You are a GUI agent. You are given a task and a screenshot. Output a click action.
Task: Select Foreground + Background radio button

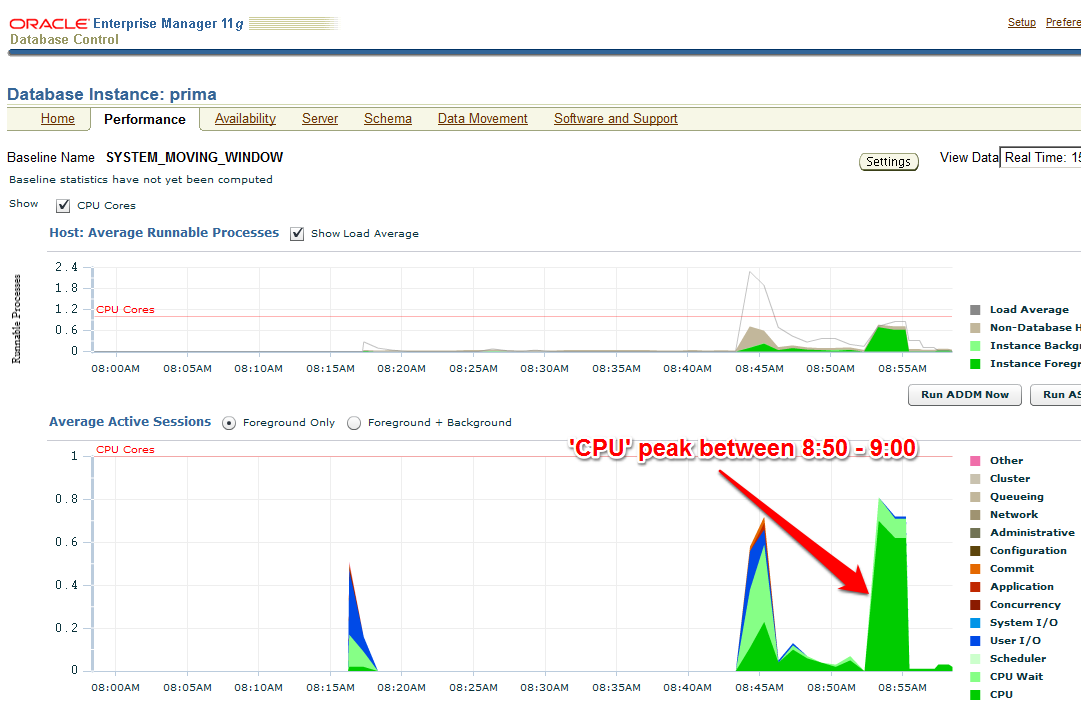point(354,423)
